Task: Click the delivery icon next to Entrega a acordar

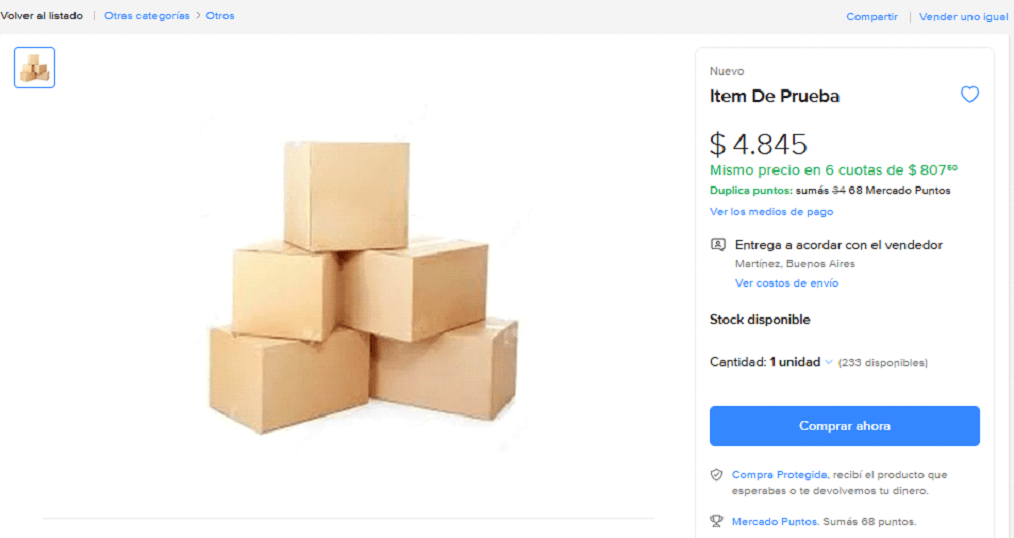Action: (x=718, y=245)
